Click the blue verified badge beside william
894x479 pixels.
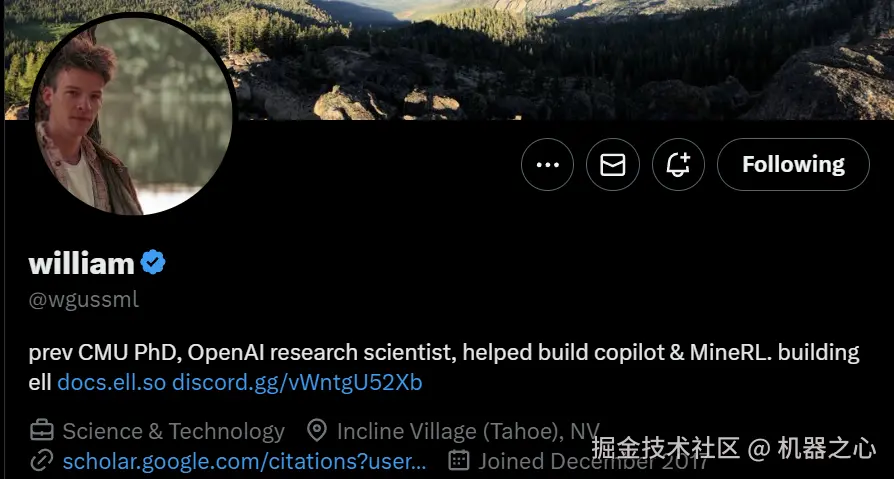153,263
